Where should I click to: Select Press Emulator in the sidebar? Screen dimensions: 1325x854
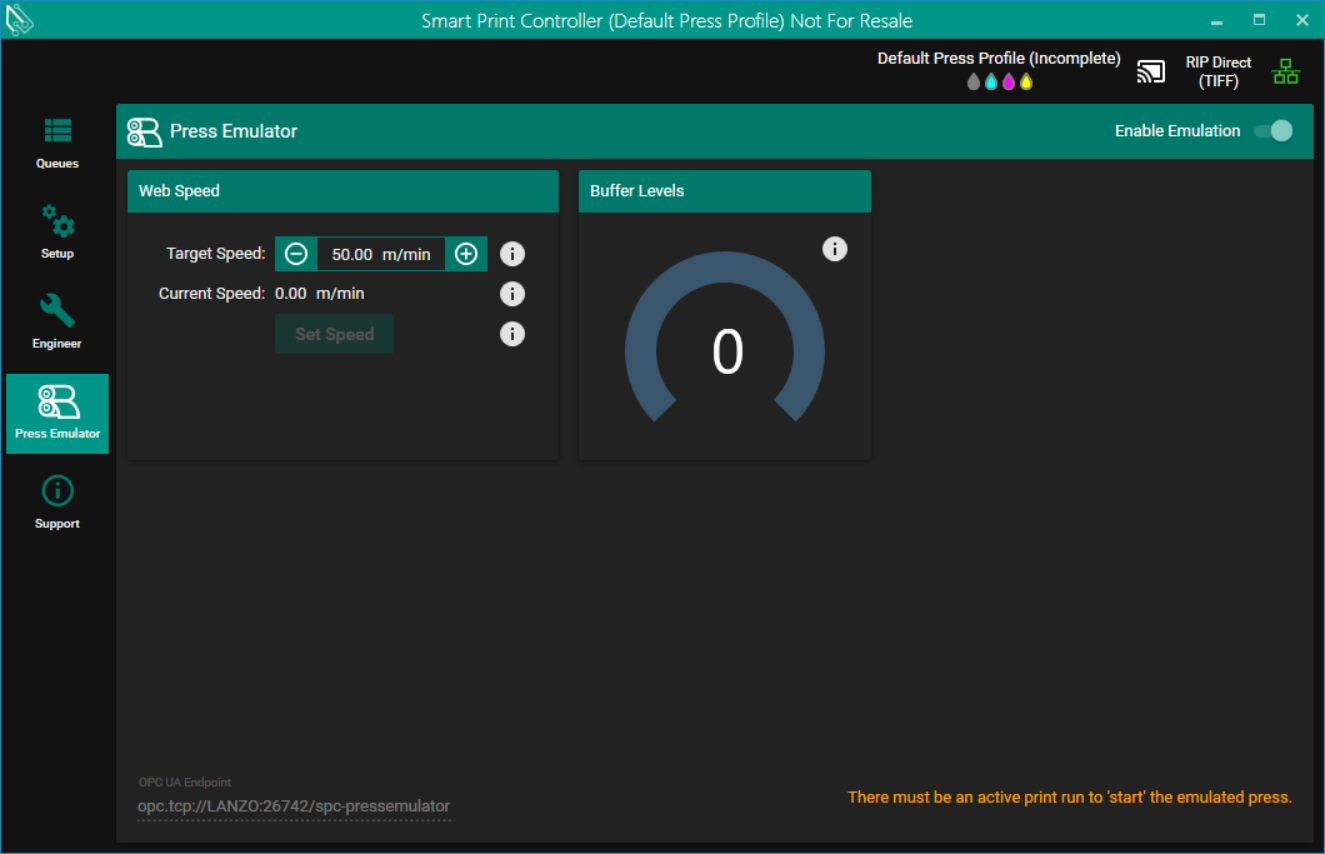pos(57,413)
